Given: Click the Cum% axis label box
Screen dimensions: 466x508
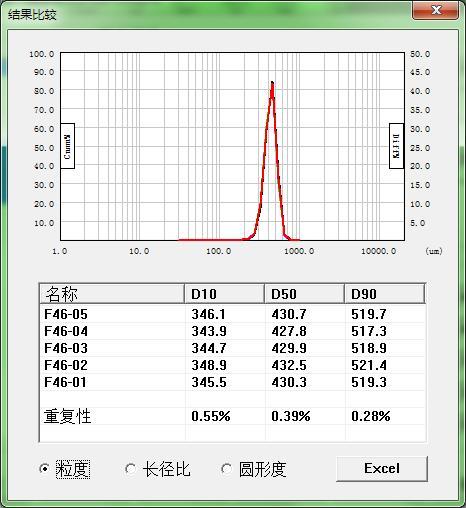Looking at the screenshot, I should click(x=67, y=146).
